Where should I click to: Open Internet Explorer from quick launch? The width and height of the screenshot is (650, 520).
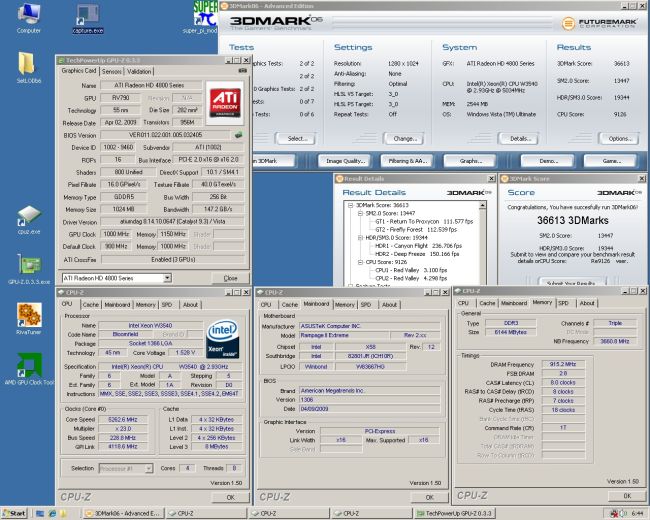point(52,513)
